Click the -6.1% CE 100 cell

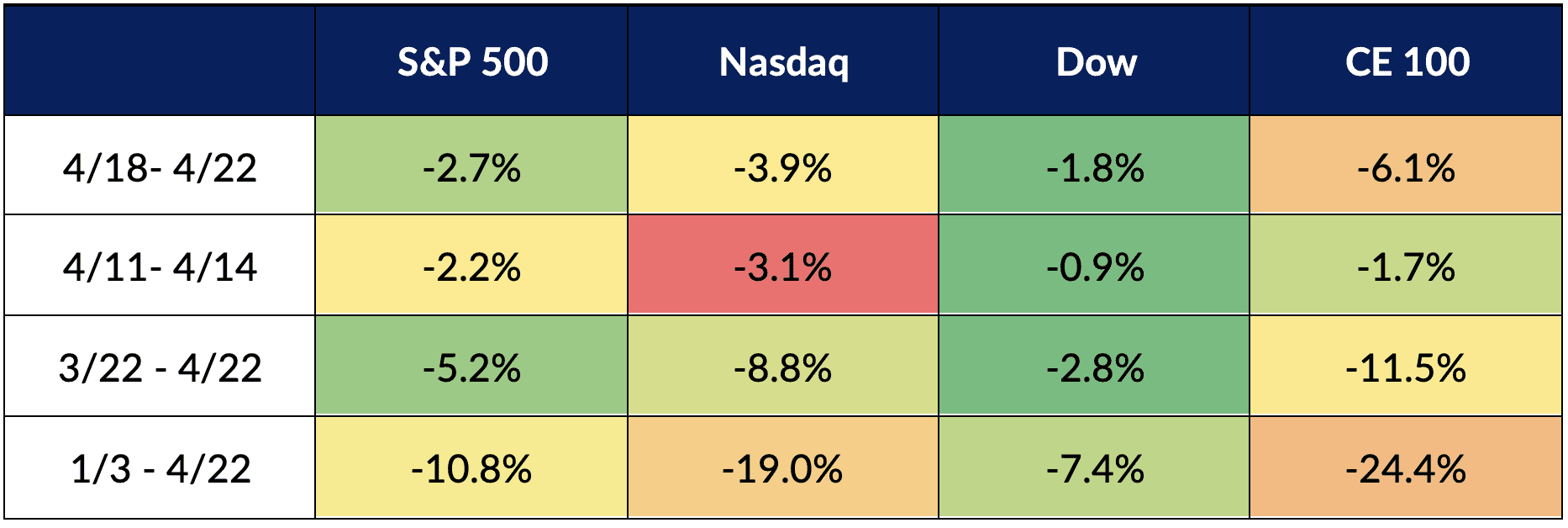coord(1407,167)
